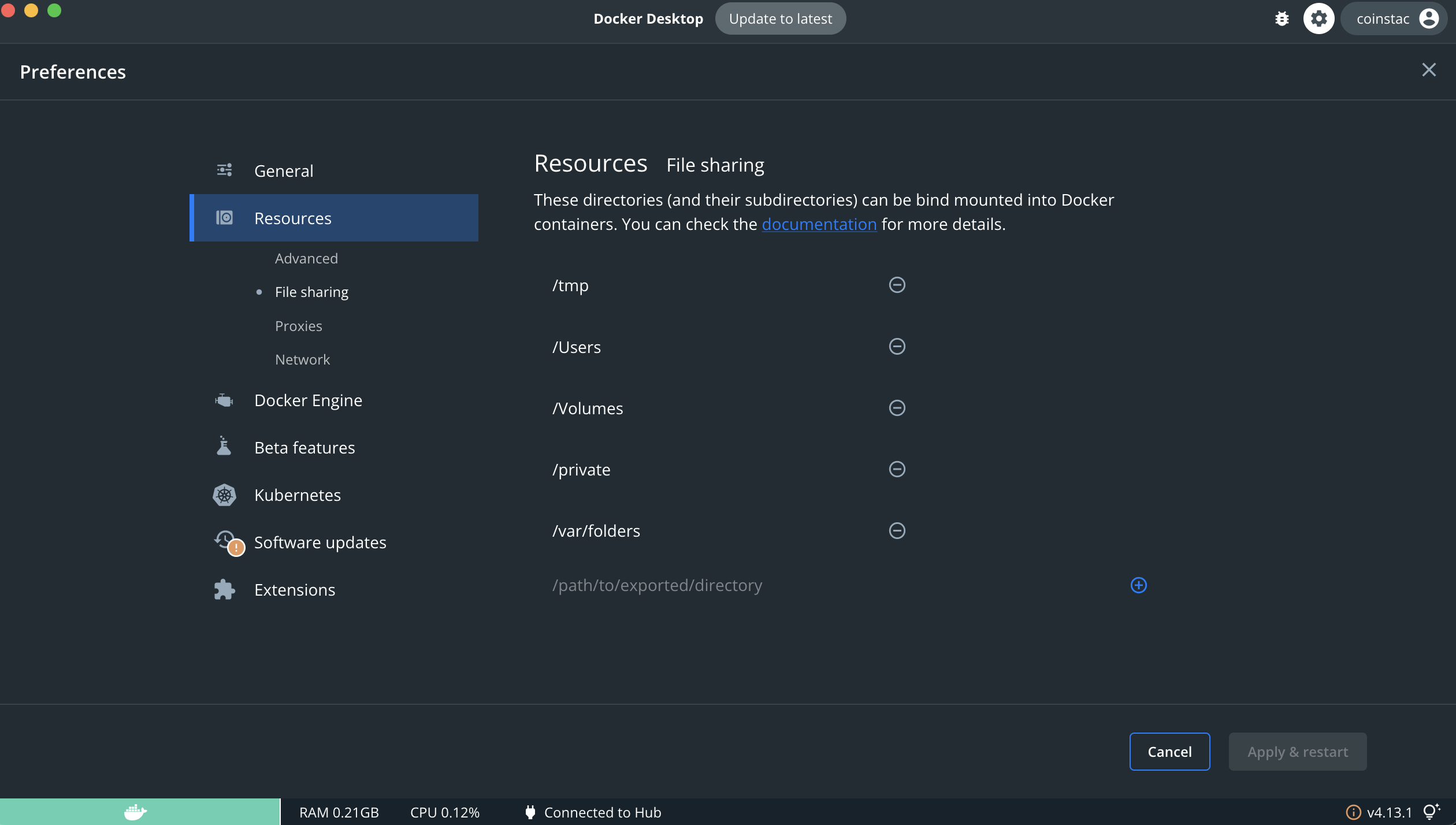The width and height of the screenshot is (1456, 825).
Task: Click the /Volumes directory entry
Action: tap(587, 408)
